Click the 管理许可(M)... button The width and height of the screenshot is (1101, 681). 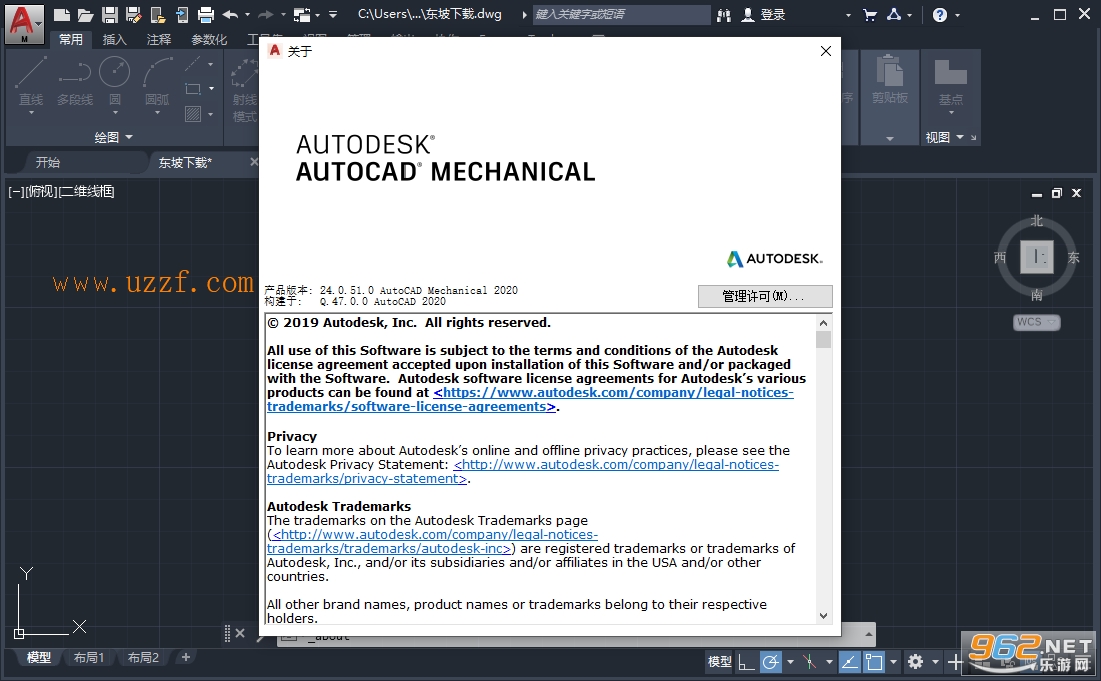(x=765, y=296)
